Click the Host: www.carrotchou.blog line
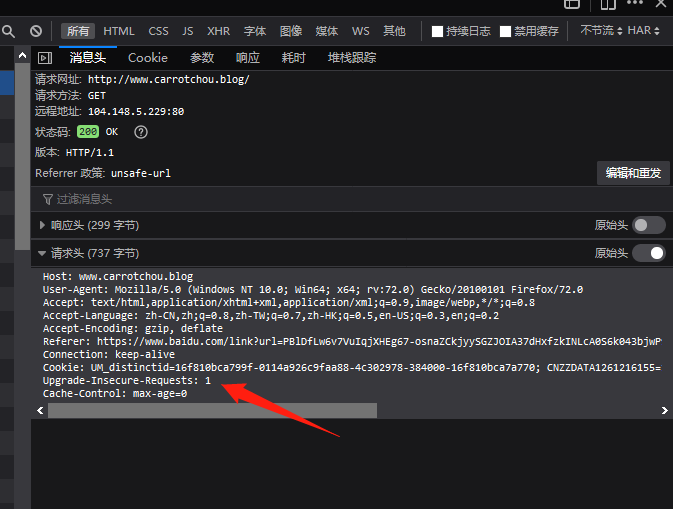The height and width of the screenshot is (509, 673). (x=118, y=276)
